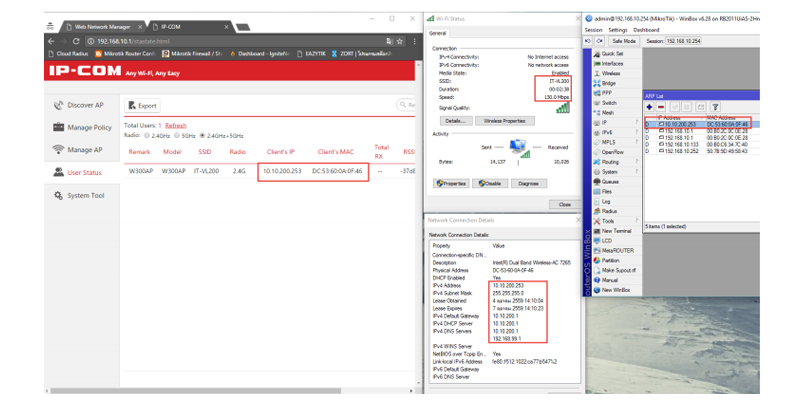800x400 pixels.
Task: Click Disable button in Wi-Fi Status
Action: 489,183
